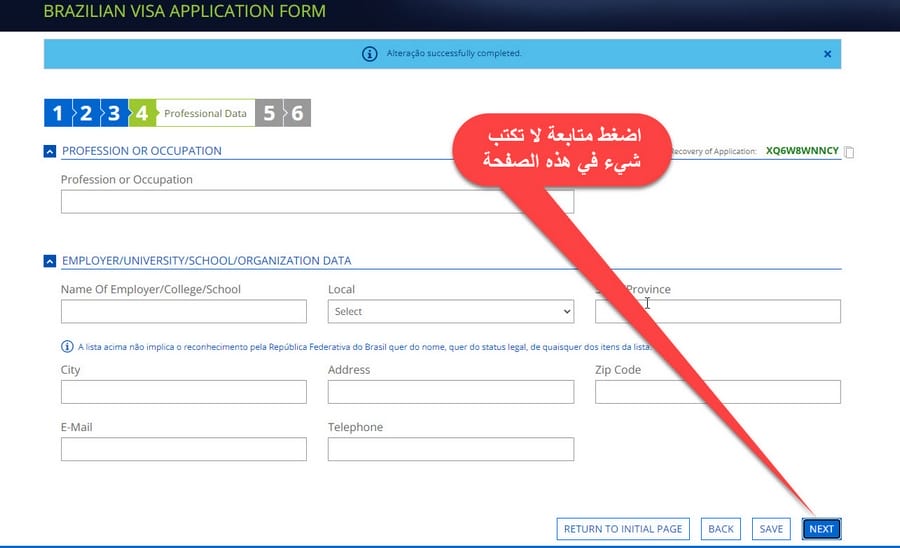This screenshot has width=900, height=548.
Task: Go to step 2 tab
Action: pos(86,113)
